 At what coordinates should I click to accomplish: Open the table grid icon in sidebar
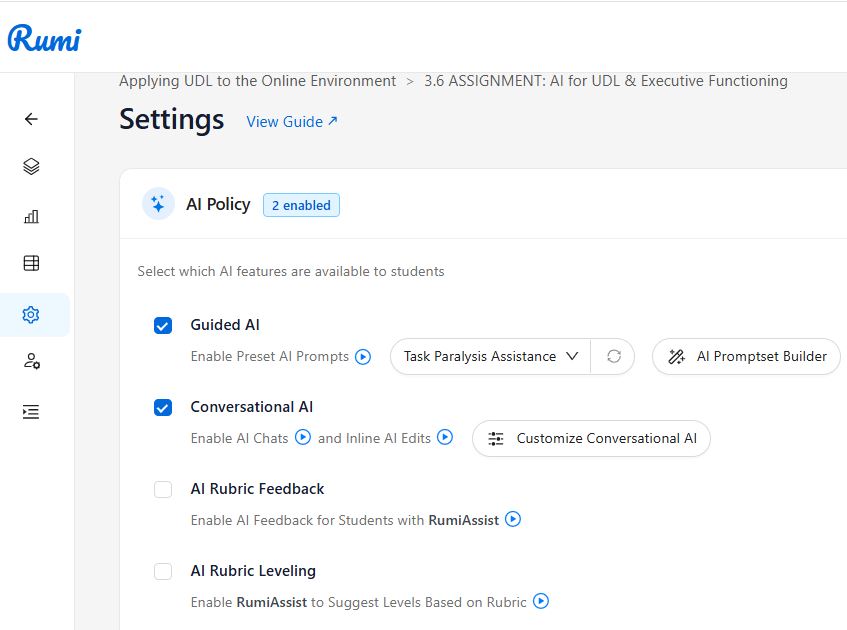point(31,263)
